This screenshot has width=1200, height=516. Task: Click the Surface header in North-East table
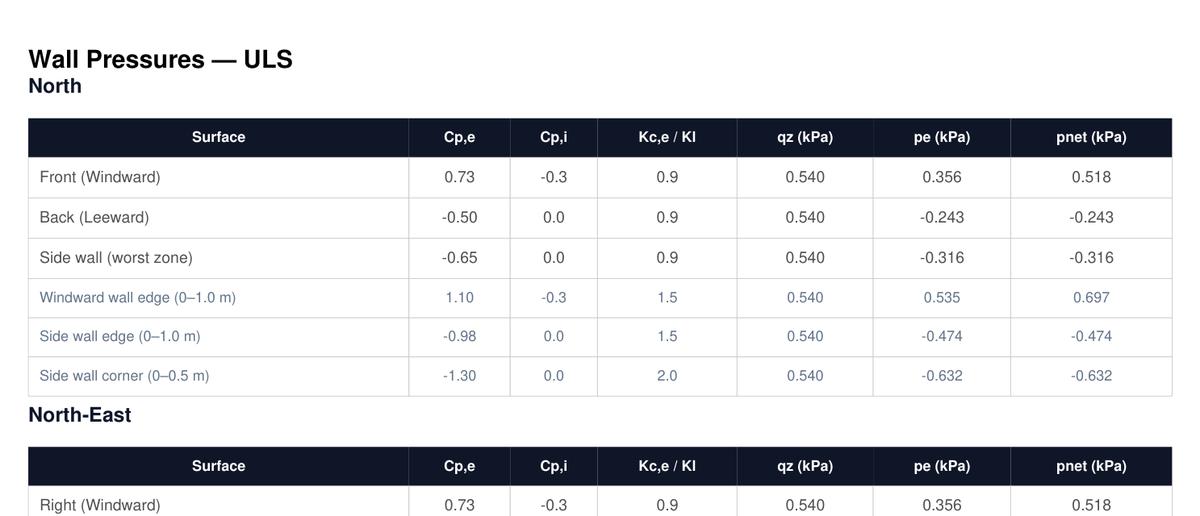click(x=218, y=466)
